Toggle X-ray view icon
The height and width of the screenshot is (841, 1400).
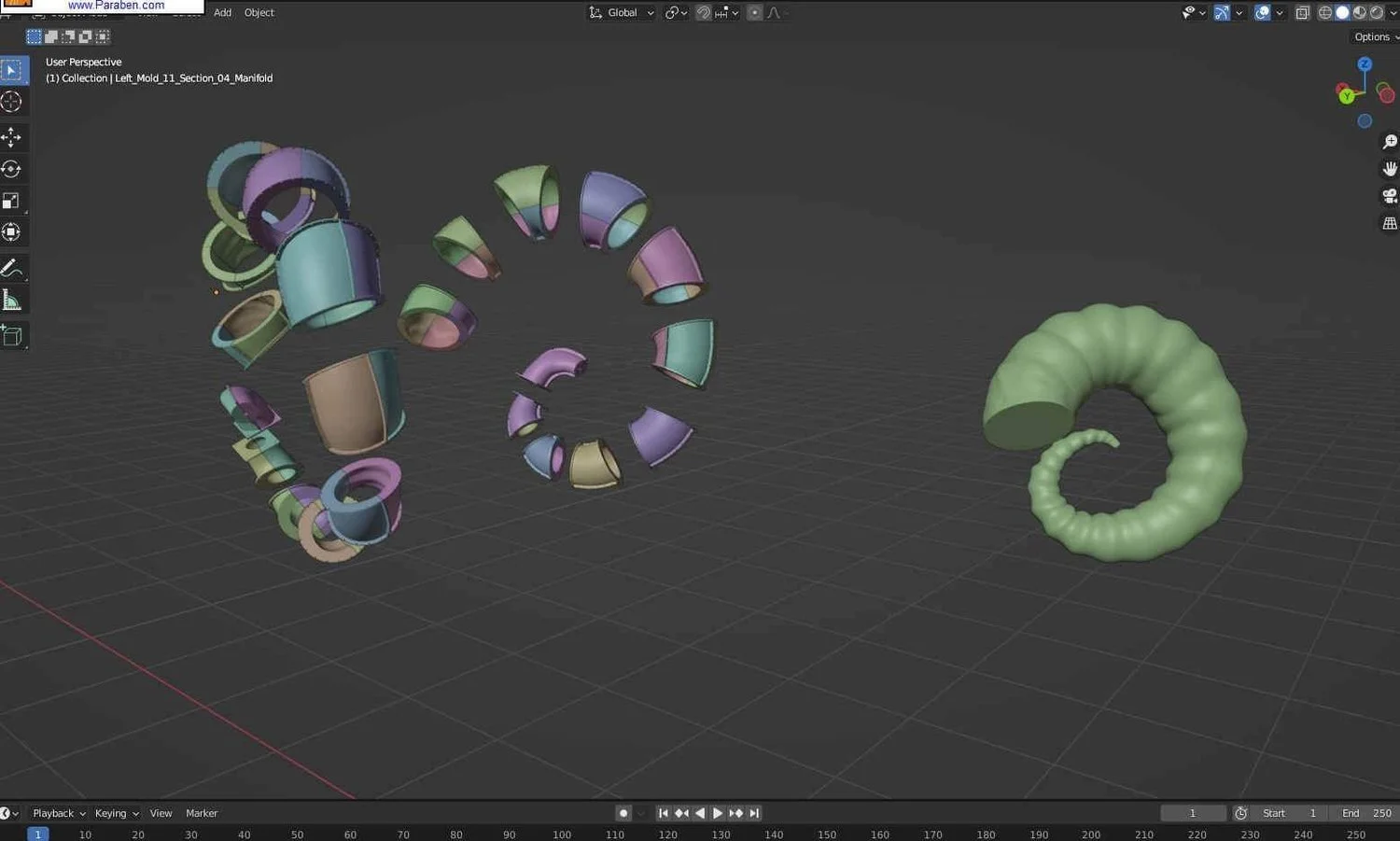(1303, 13)
